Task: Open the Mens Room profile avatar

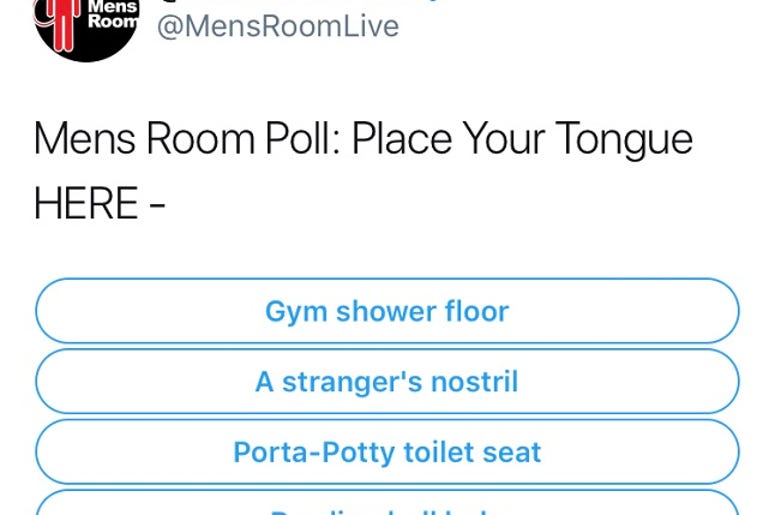Action: (x=86, y=27)
